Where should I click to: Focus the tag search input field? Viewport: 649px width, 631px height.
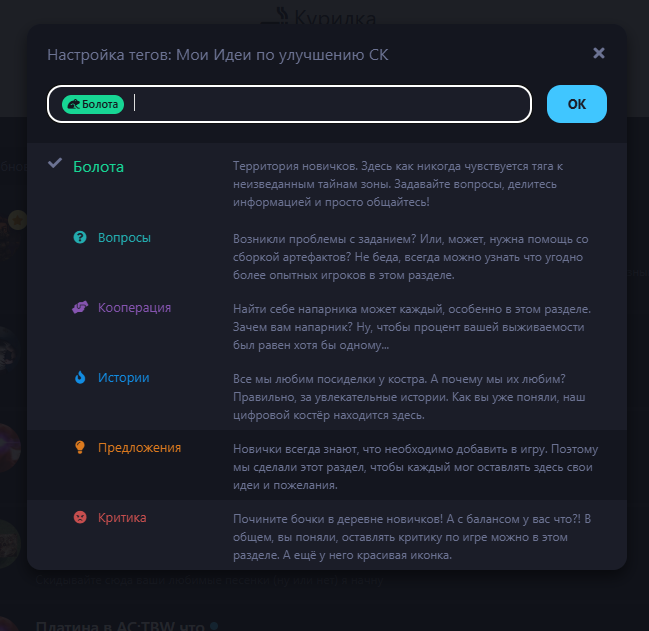click(x=289, y=104)
